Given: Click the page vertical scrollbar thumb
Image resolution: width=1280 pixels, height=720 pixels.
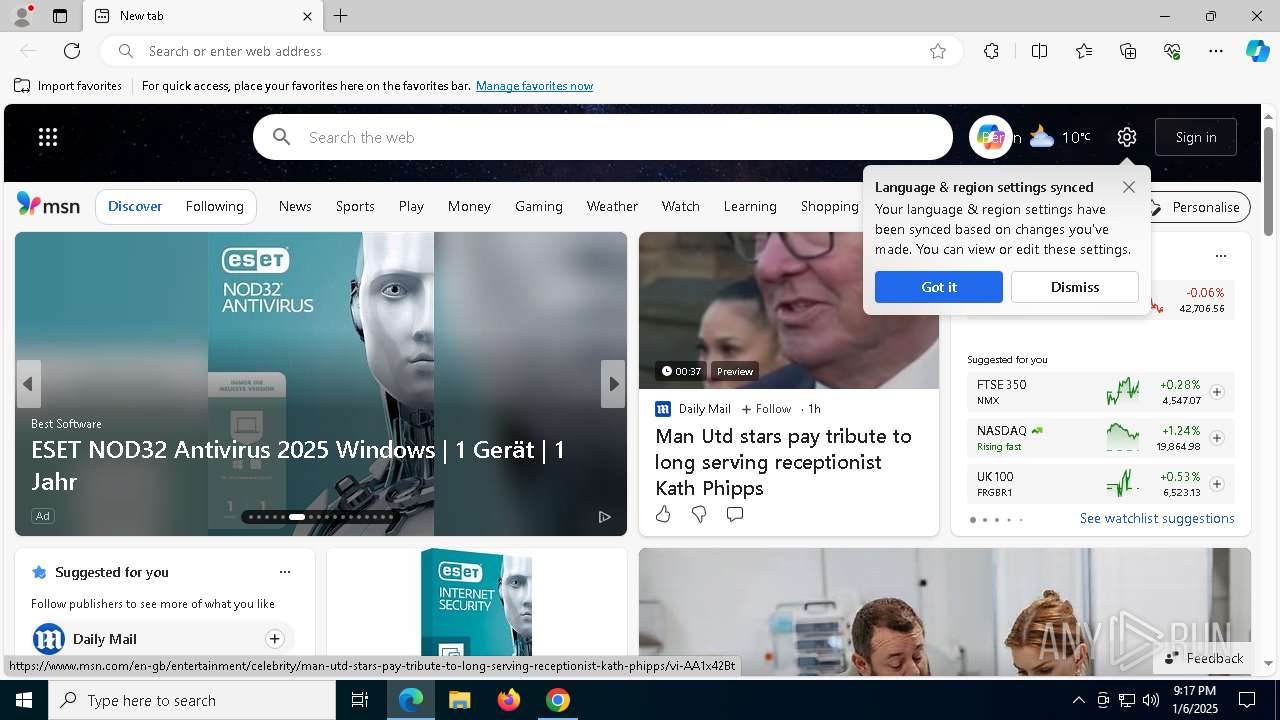Looking at the screenshot, I should point(1268,182).
